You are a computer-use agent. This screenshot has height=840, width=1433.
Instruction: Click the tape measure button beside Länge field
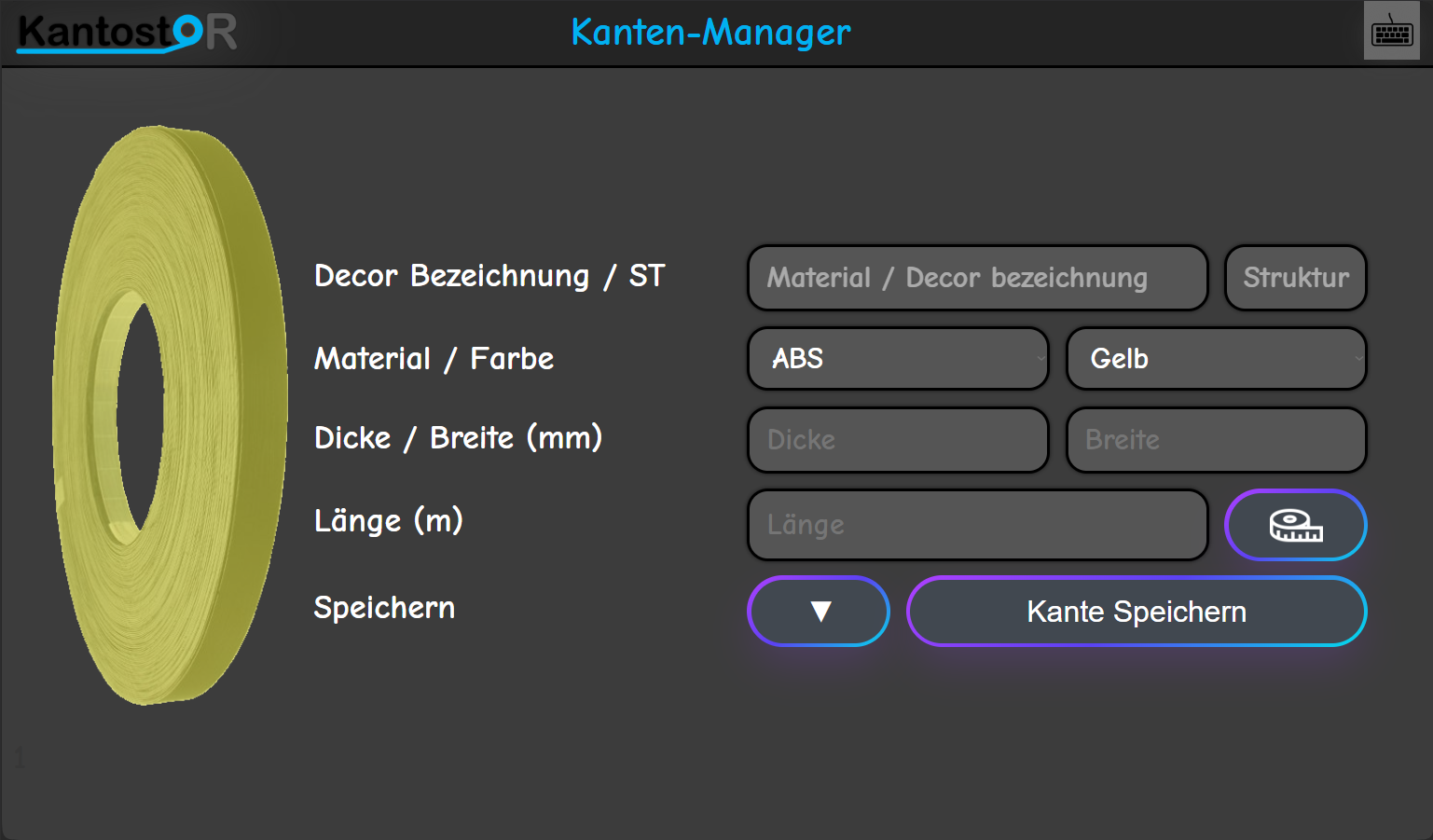pos(1295,525)
